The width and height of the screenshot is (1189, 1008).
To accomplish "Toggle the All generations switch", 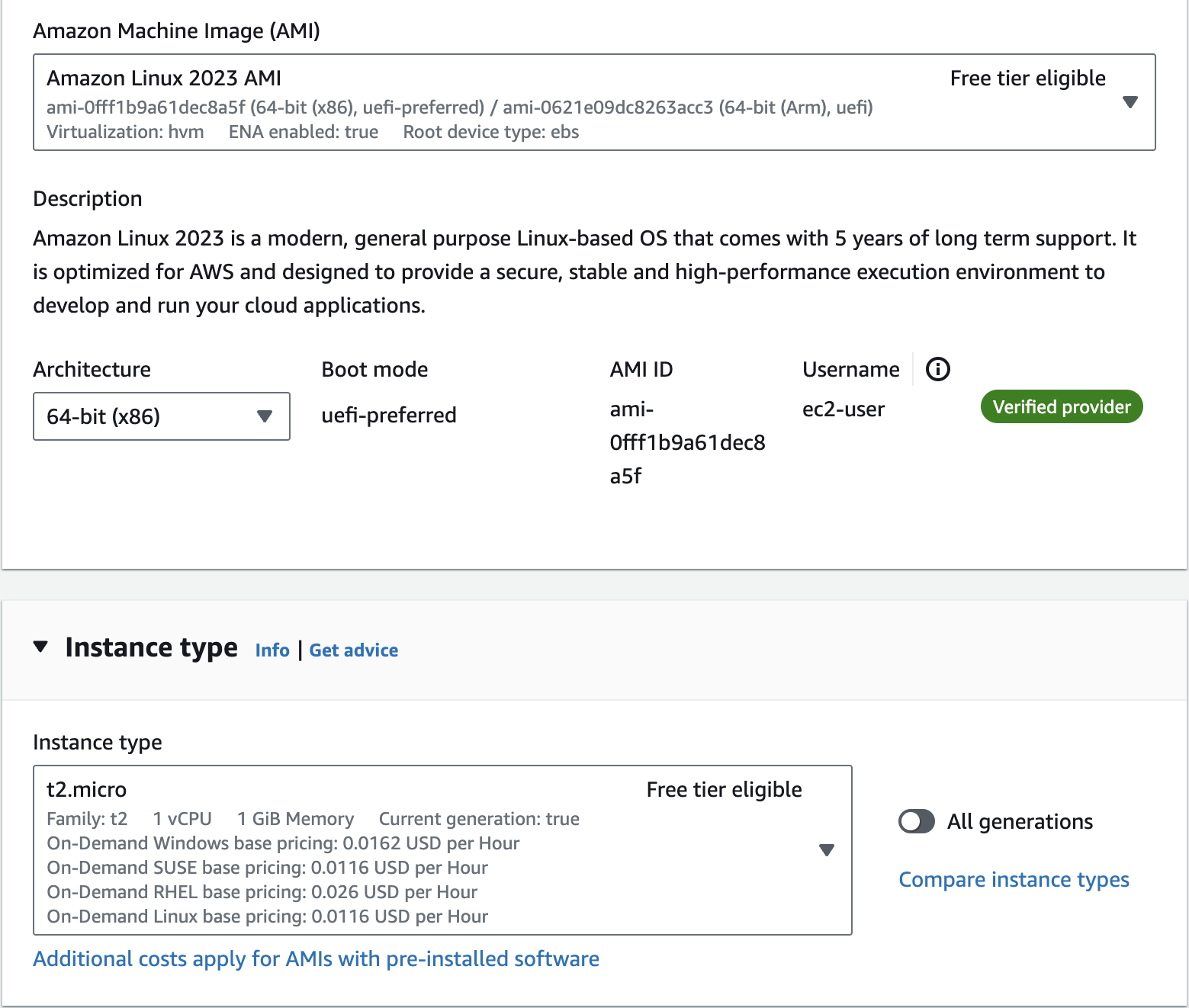I will pos(917,821).
